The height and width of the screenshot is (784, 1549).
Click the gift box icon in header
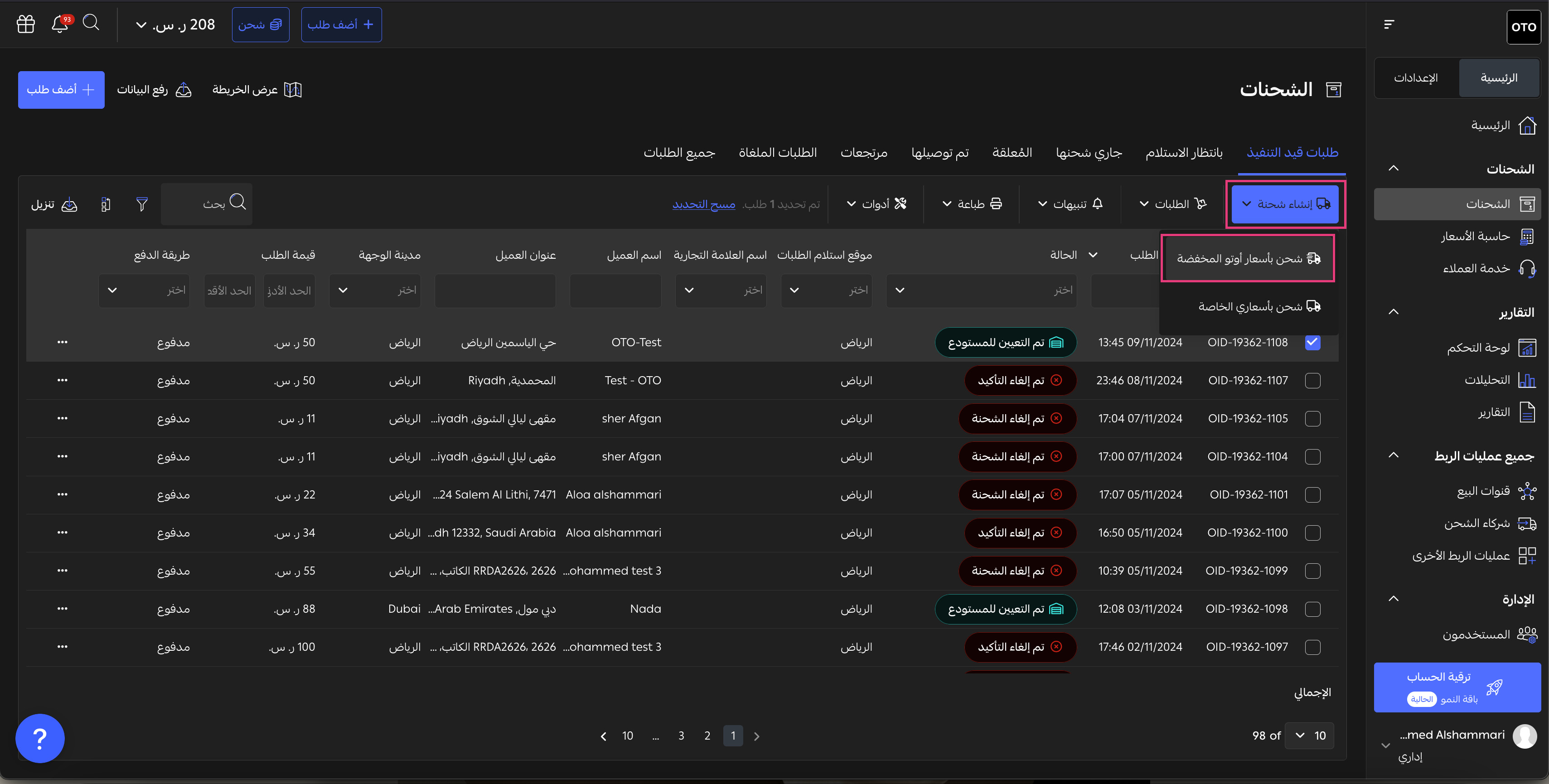[26, 24]
